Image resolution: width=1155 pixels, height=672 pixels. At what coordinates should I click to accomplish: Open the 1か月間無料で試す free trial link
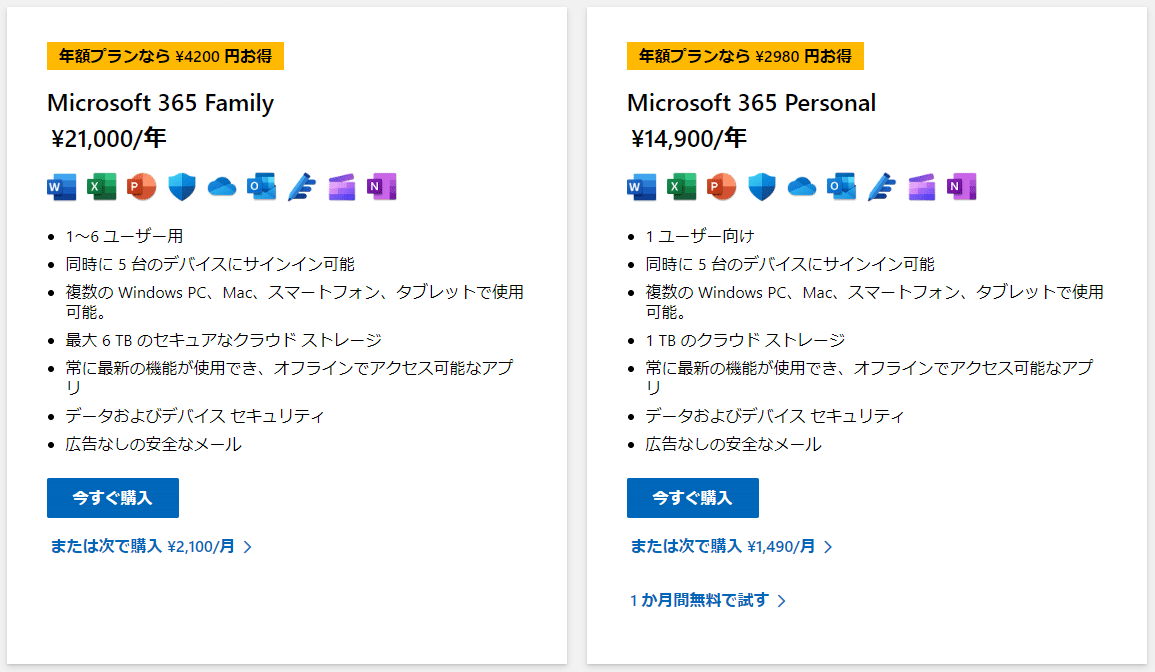[708, 601]
